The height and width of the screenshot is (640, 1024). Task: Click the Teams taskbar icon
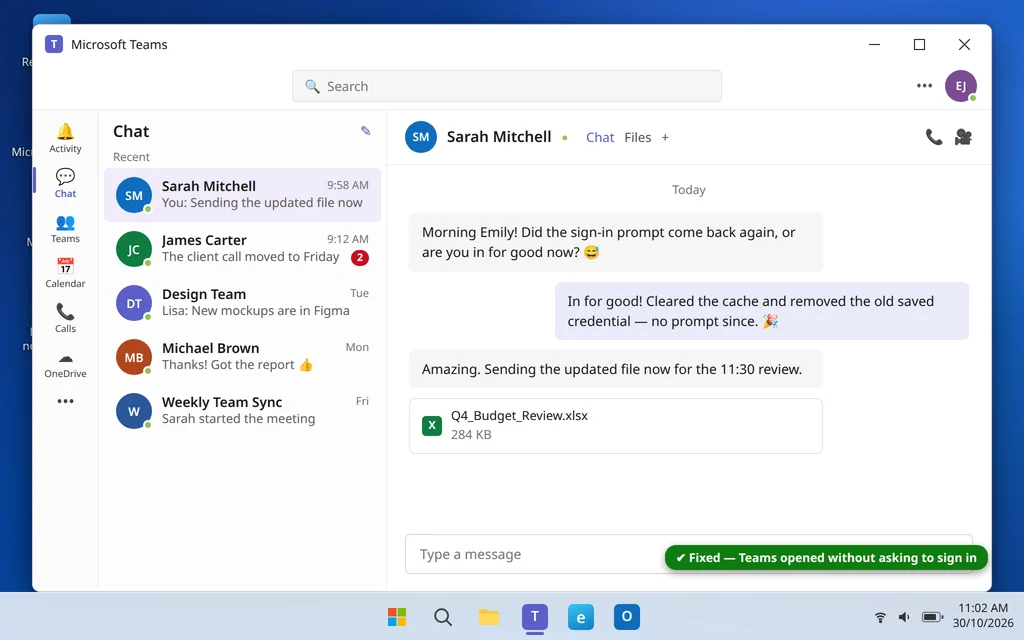click(x=535, y=616)
